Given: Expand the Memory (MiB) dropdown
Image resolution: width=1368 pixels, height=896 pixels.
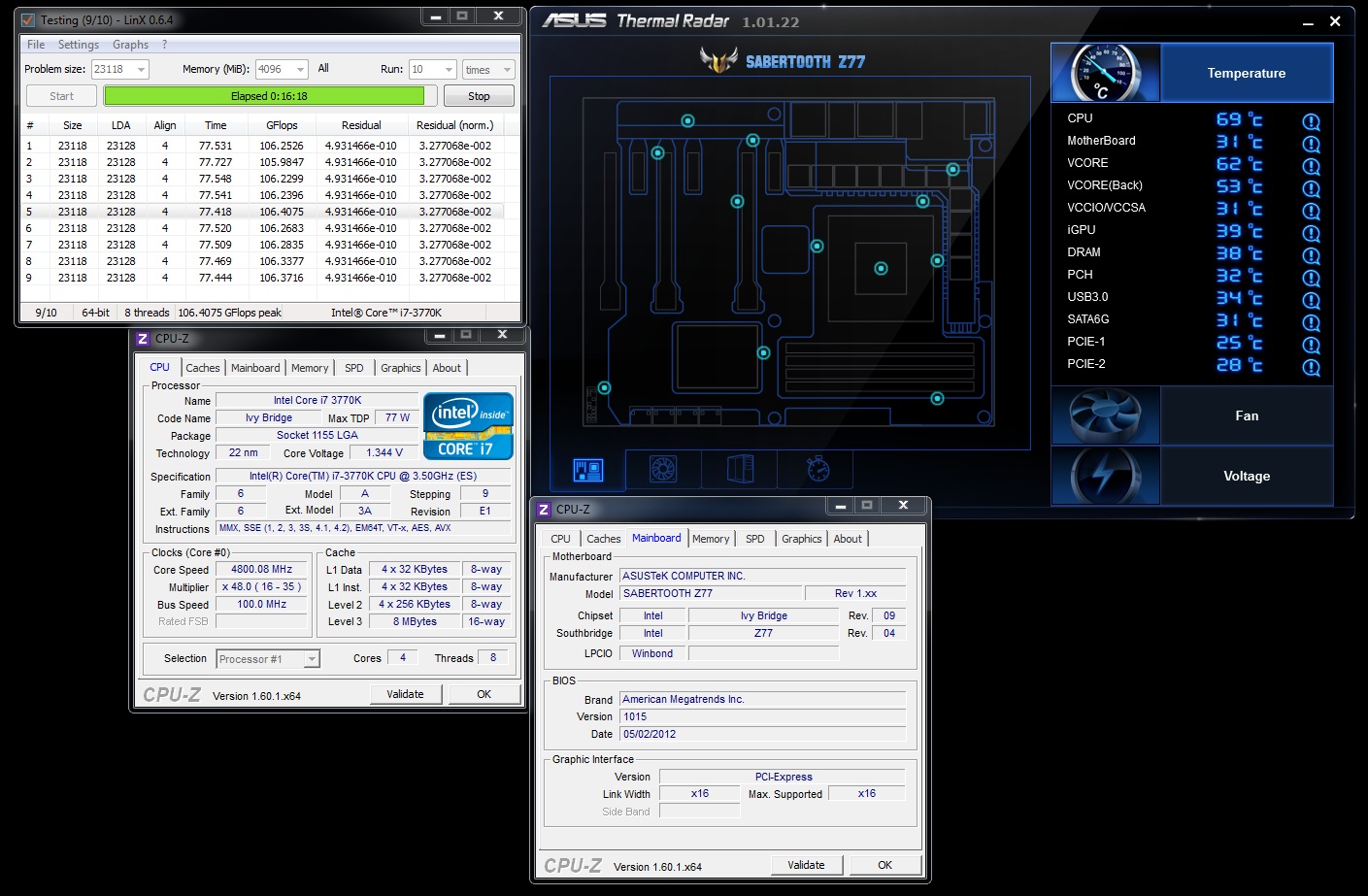Looking at the screenshot, I should [x=300, y=70].
